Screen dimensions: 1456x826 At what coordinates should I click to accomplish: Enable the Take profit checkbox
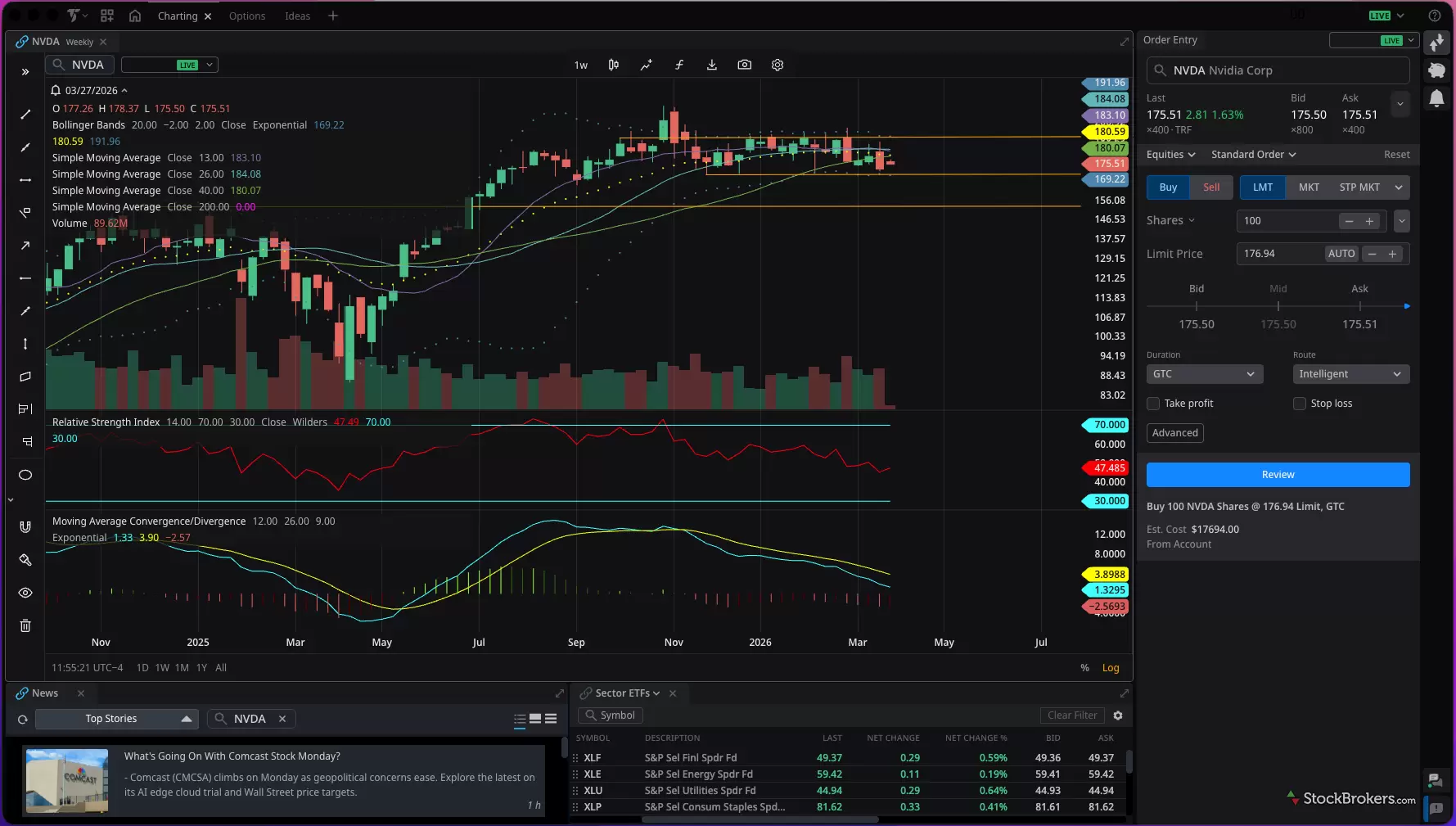[1153, 404]
